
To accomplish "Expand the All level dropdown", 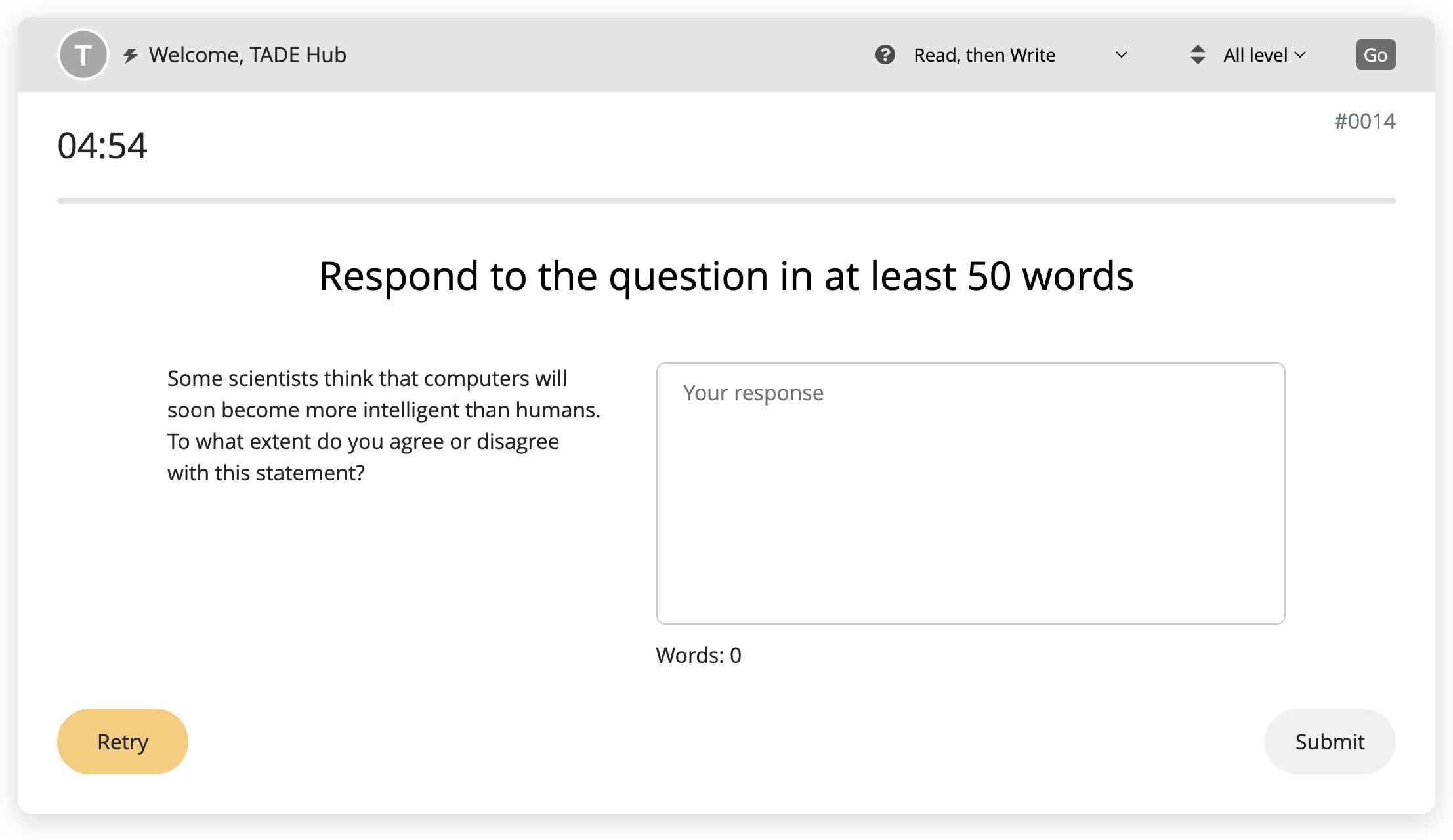I will pyautogui.click(x=1265, y=55).
